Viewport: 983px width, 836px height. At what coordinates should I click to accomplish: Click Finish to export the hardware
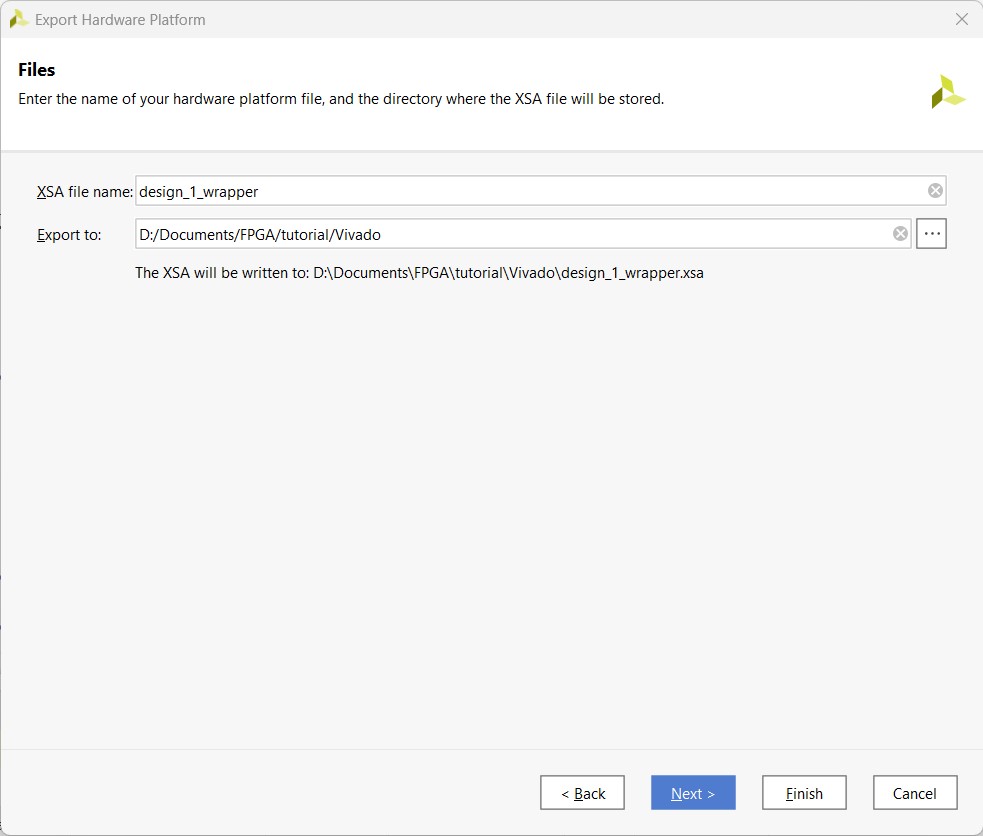tap(804, 793)
